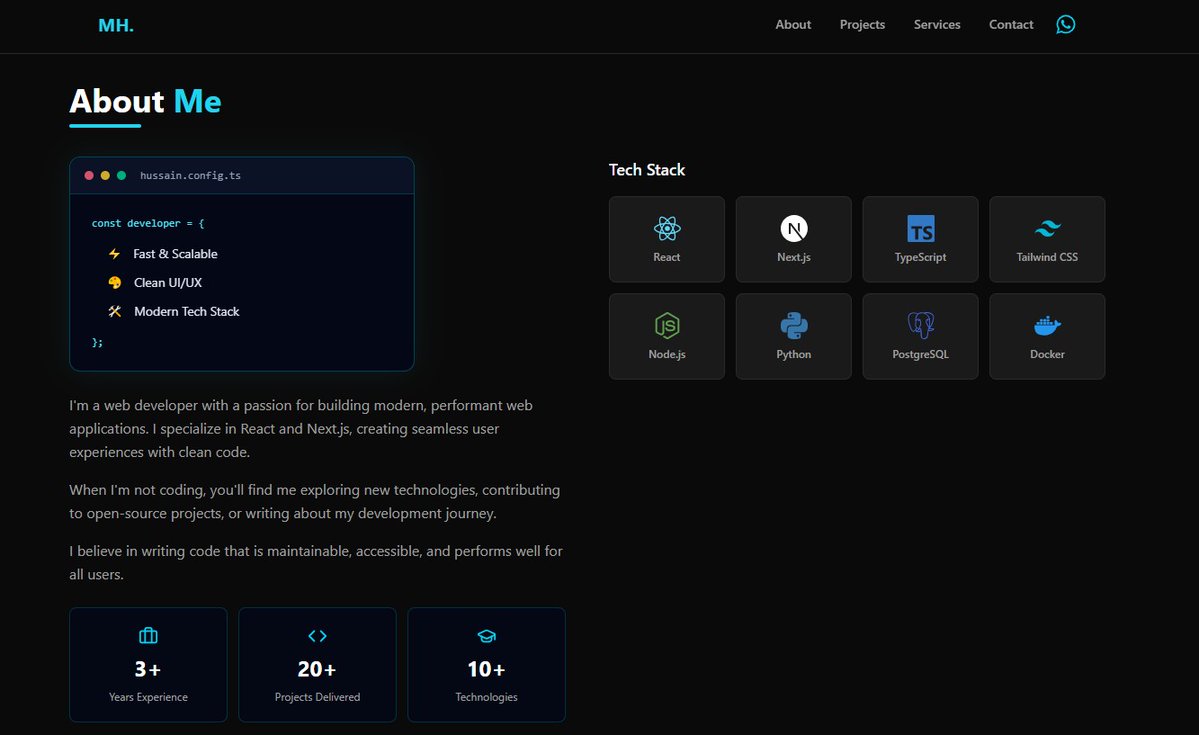Viewport: 1199px width, 735px height.
Task: Open WhatsApp chat icon in navbar
Action: point(1065,24)
